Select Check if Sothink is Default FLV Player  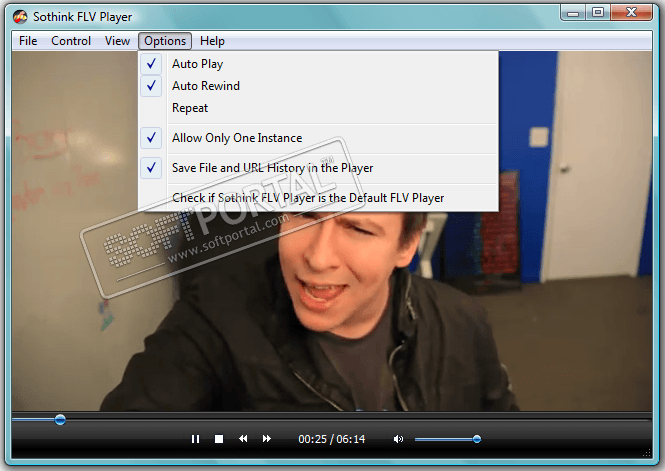point(318,198)
